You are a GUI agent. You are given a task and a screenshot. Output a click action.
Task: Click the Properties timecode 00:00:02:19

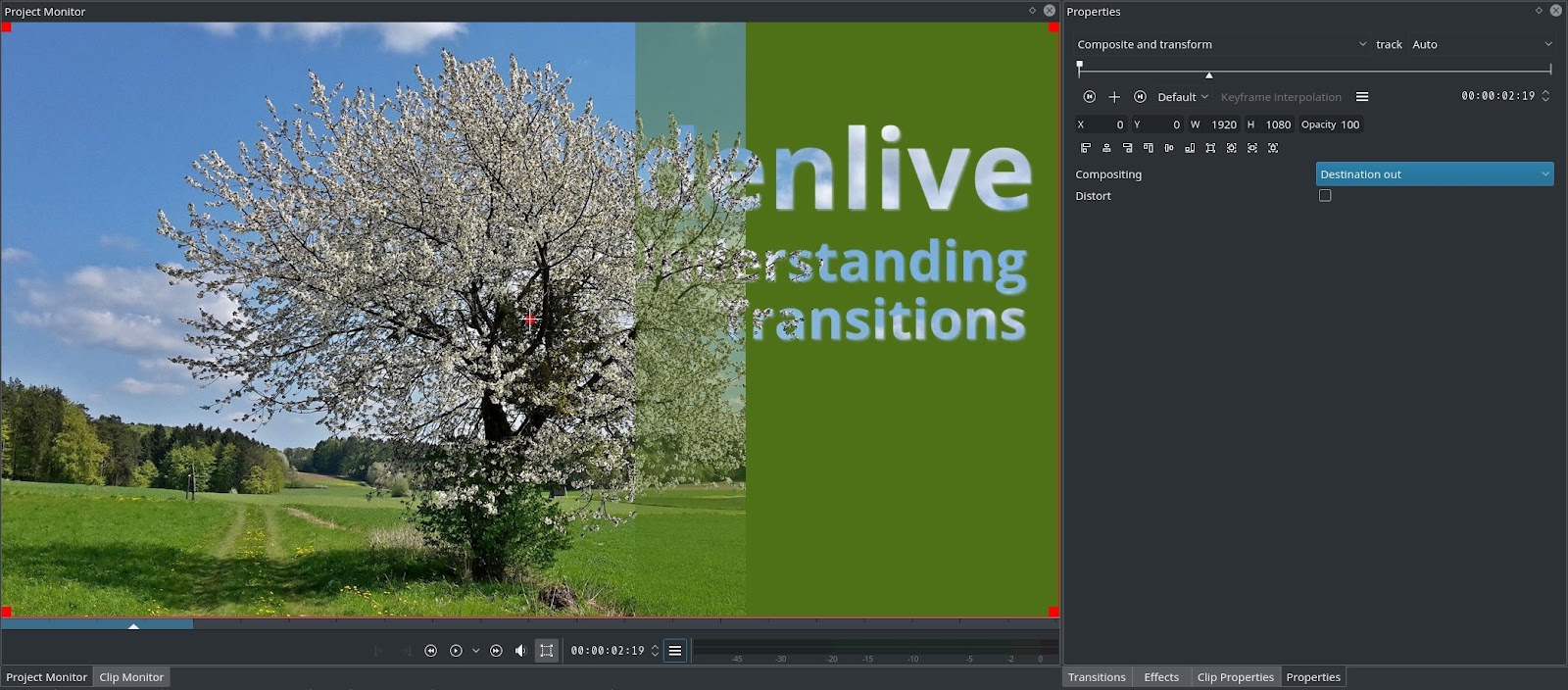(1497, 96)
